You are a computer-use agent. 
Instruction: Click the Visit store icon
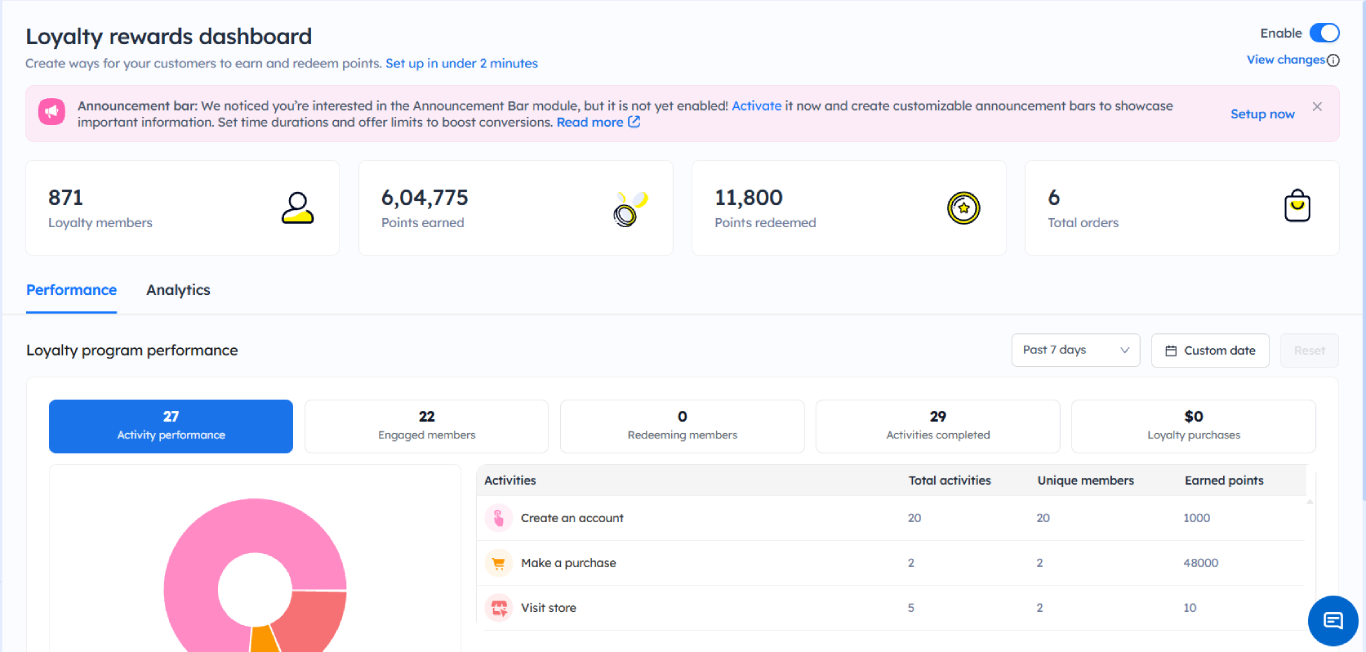[498, 608]
